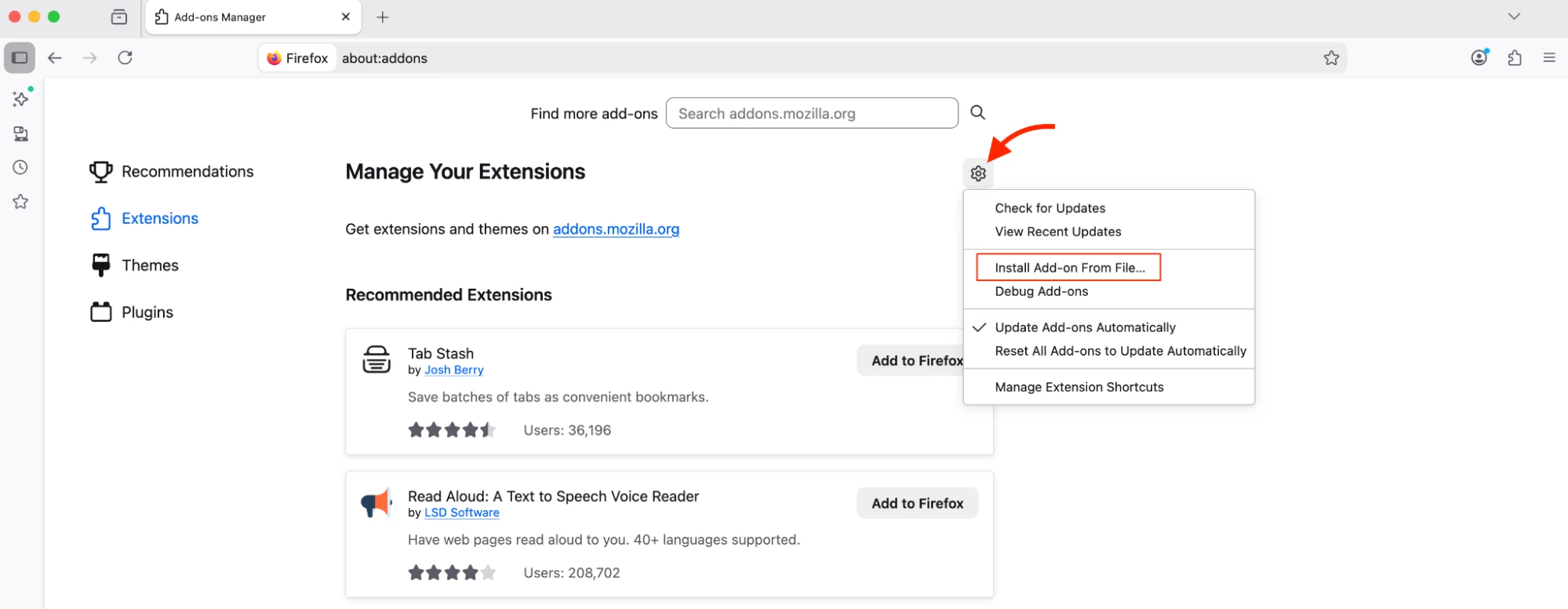Image resolution: width=1568 pixels, height=609 pixels.
Task: Click the tab overview icon
Action: 119,16
